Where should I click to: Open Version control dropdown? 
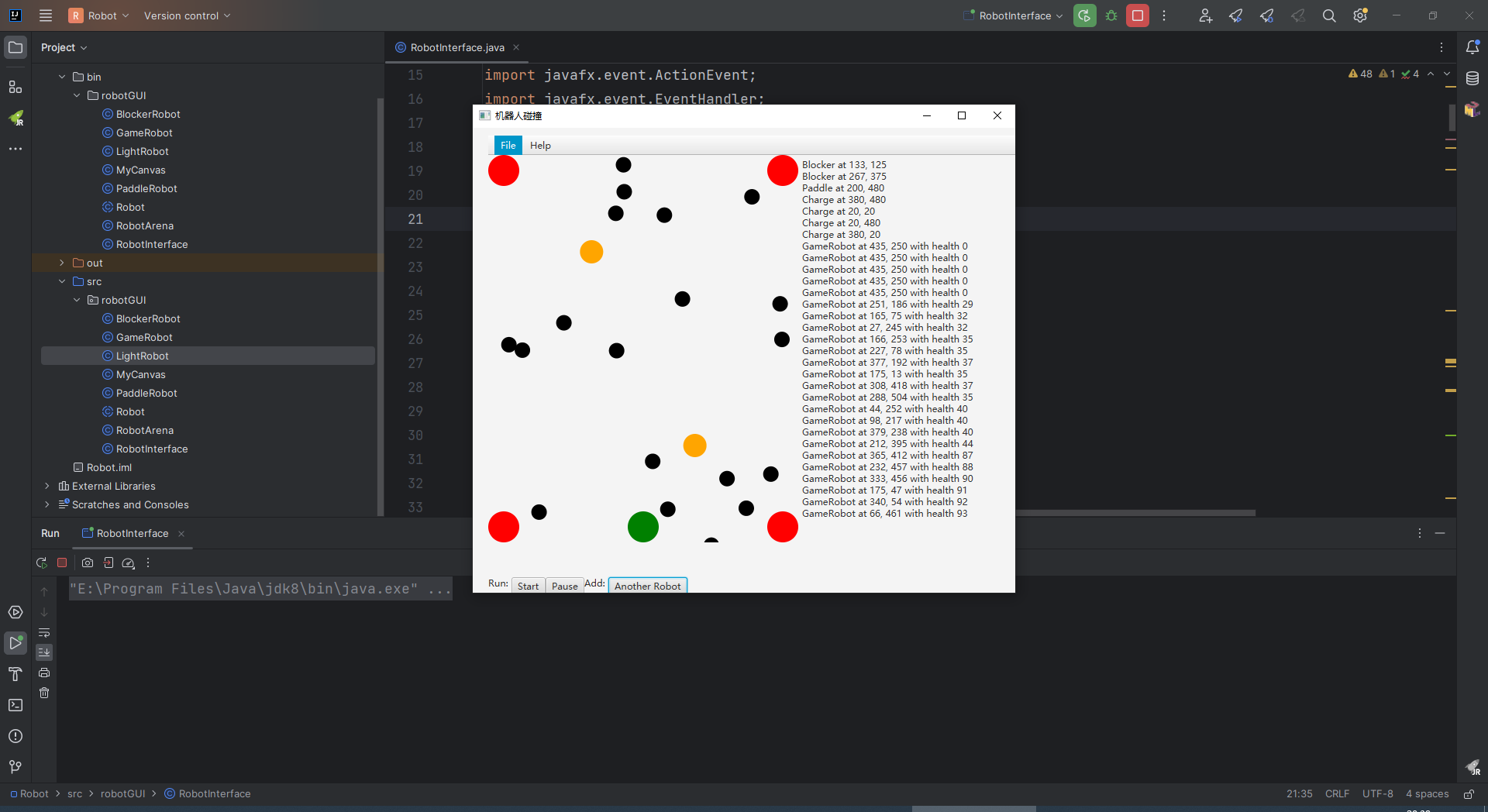coord(187,15)
